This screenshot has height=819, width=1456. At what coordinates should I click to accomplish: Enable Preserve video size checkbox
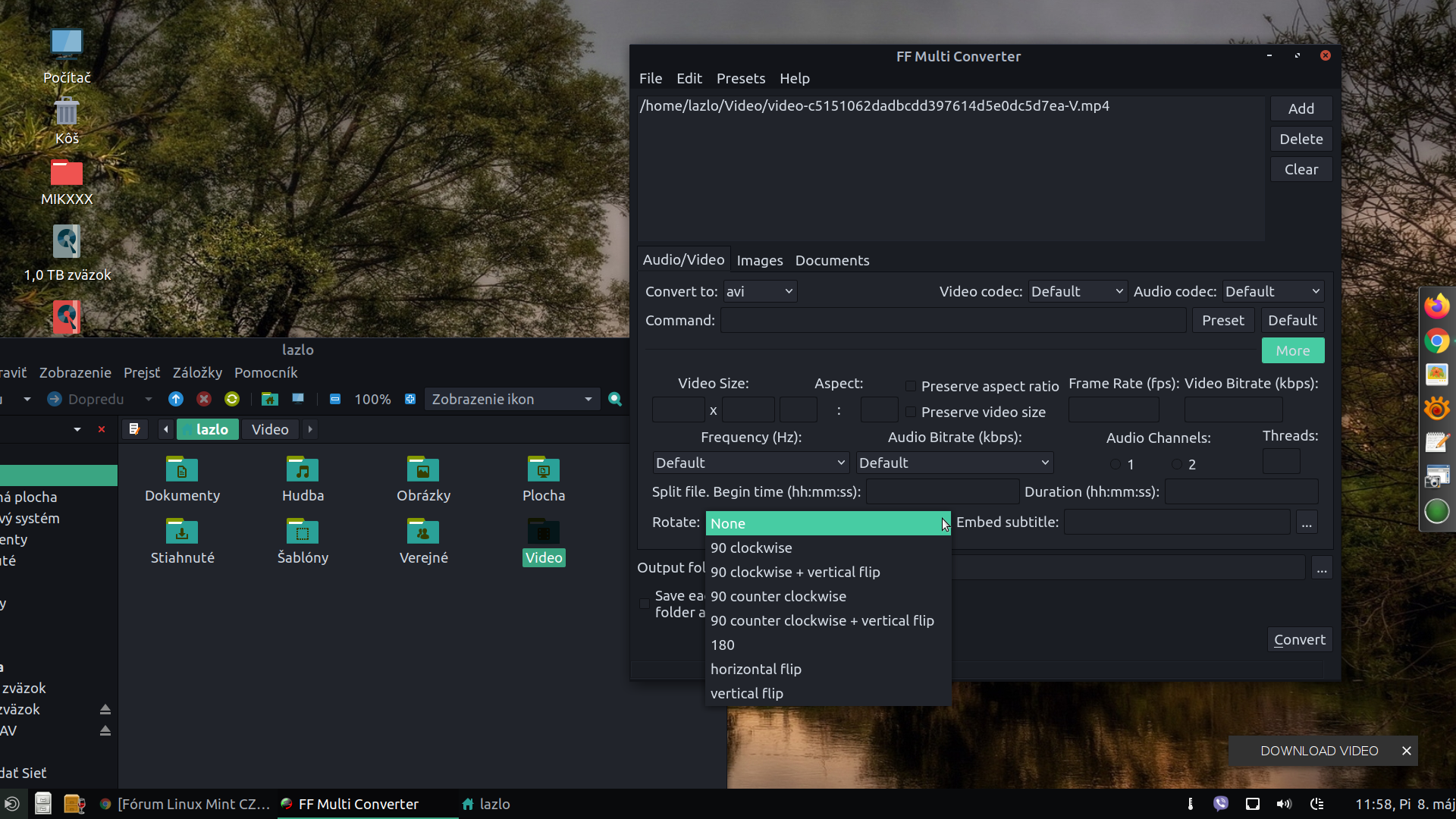(911, 412)
